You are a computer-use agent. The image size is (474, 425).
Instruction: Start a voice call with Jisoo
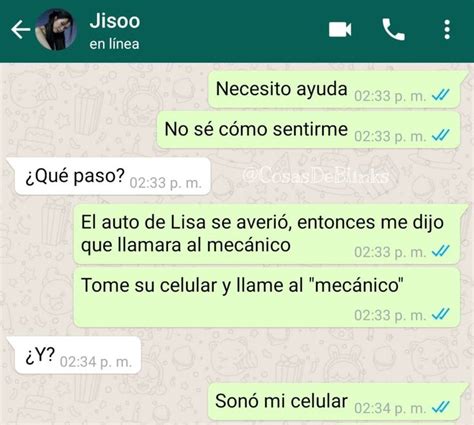(x=393, y=30)
